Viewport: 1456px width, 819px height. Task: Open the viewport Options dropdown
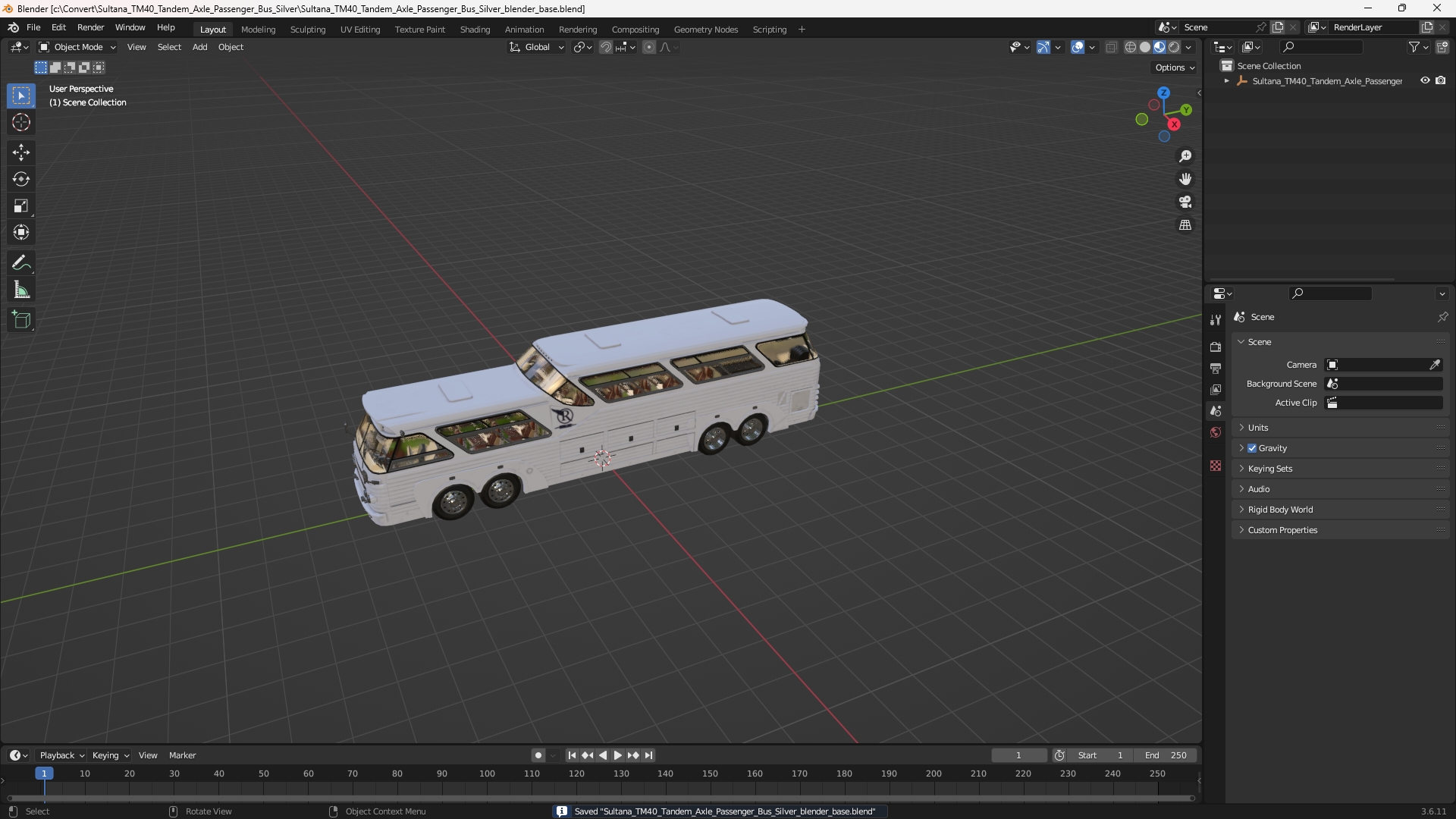[1175, 67]
